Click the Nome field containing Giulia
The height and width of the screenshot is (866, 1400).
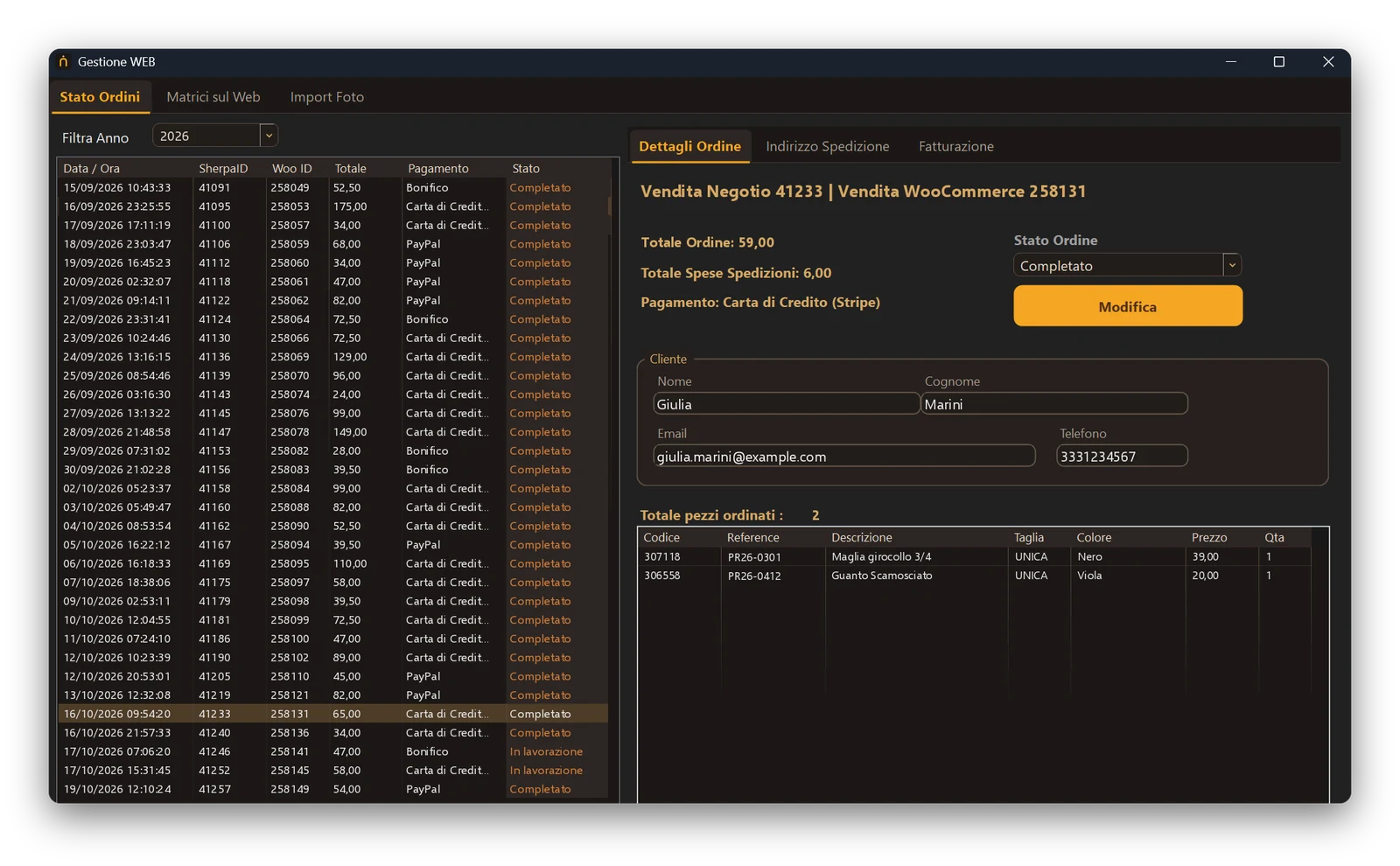click(786, 404)
